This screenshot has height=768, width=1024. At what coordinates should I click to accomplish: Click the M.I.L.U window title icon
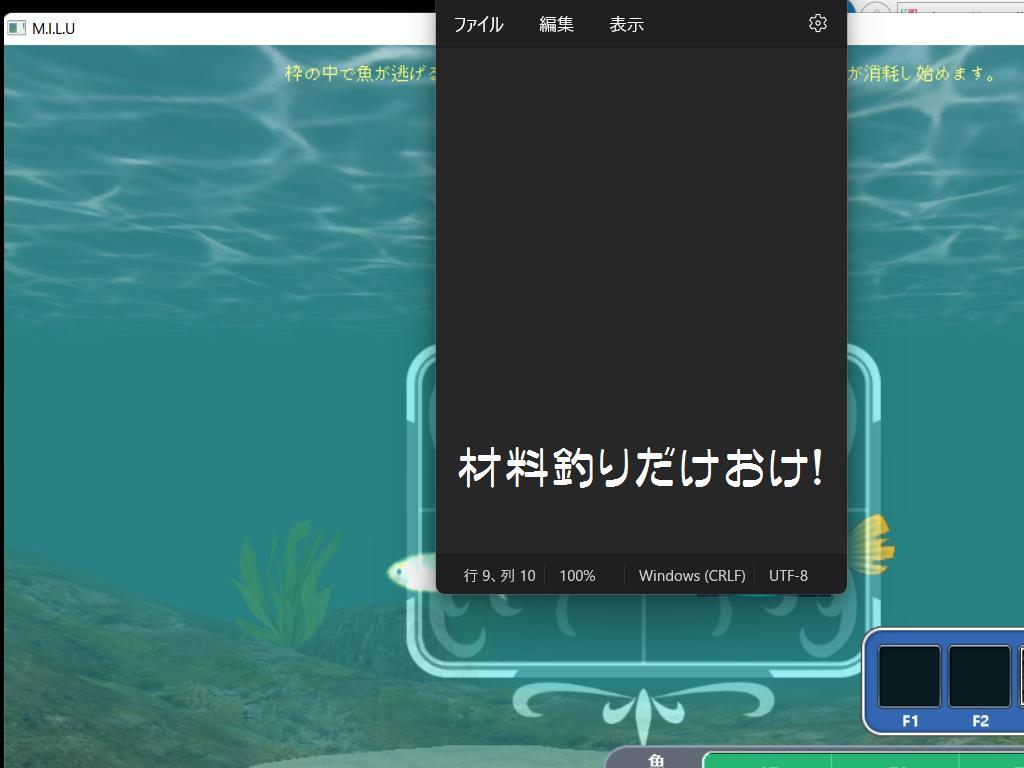pyautogui.click(x=16, y=28)
